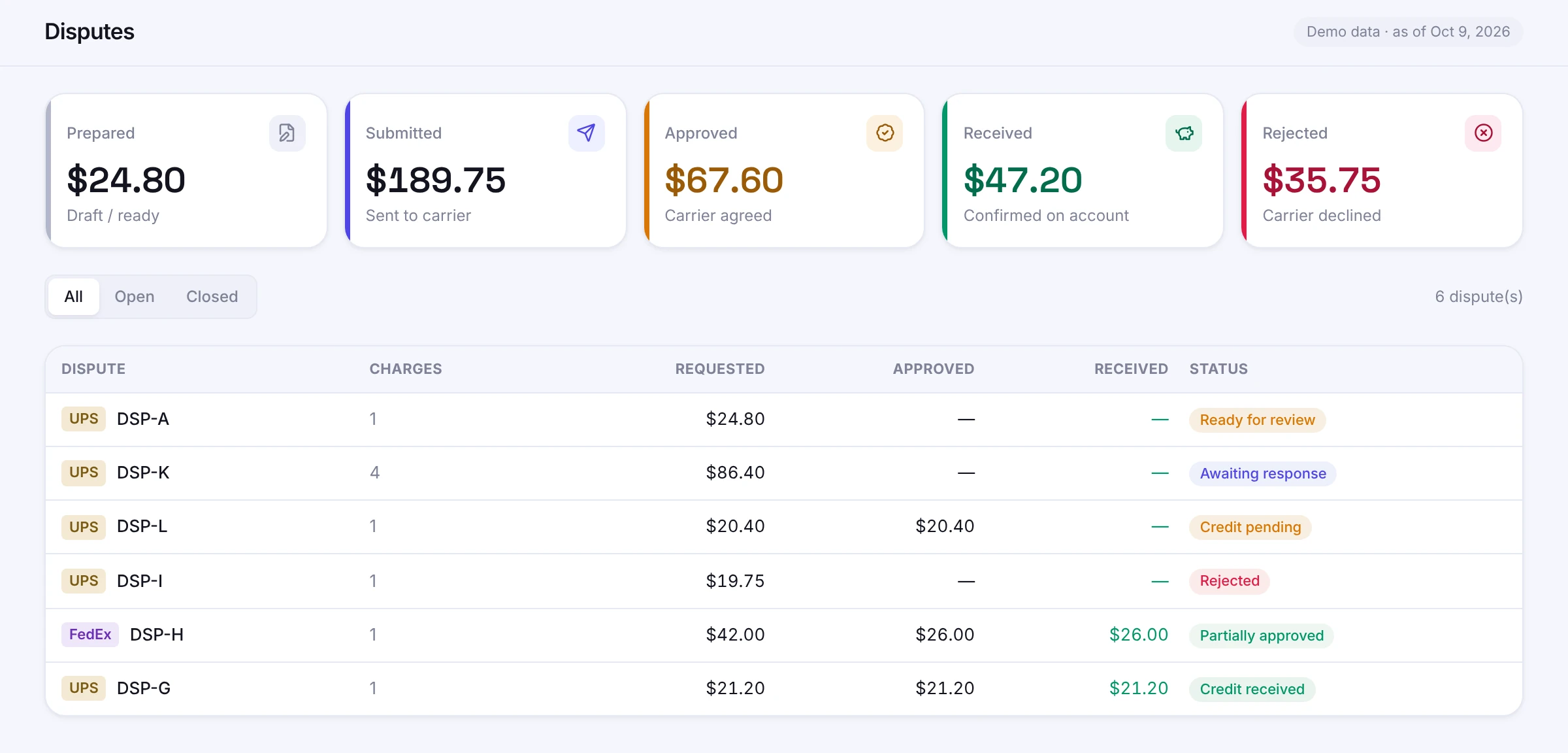The height and width of the screenshot is (753, 1568).
Task: Click the STATUS column header
Action: coord(1218,369)
